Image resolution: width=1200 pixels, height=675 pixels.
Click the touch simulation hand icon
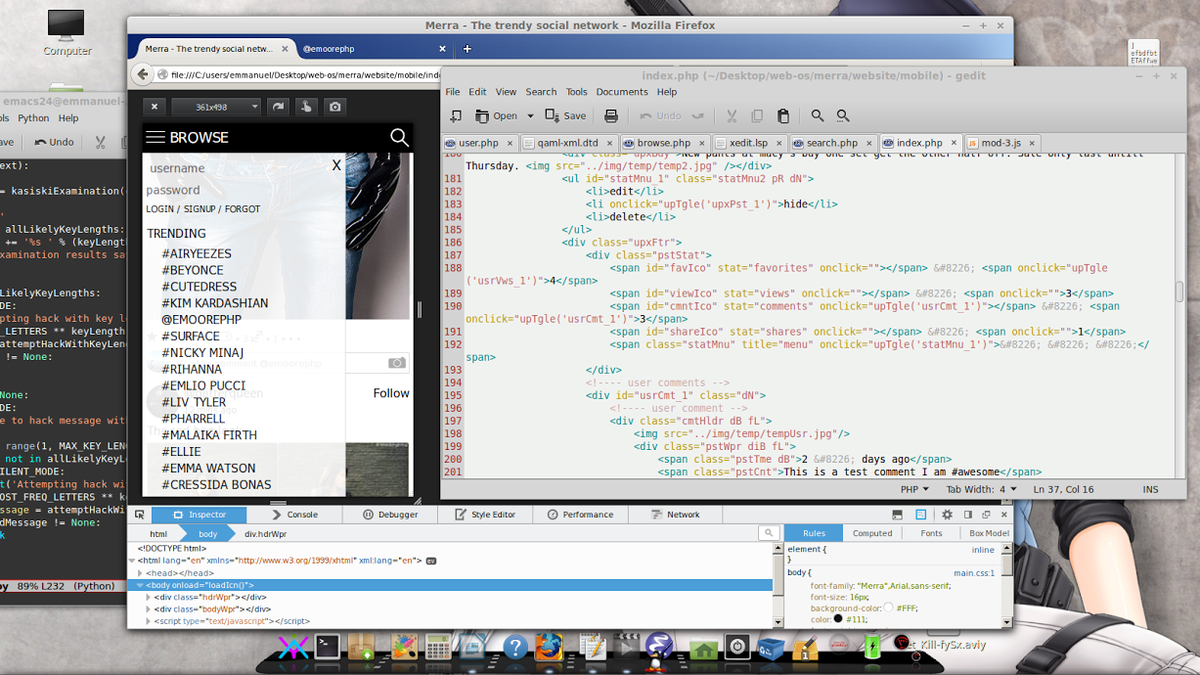307,106
